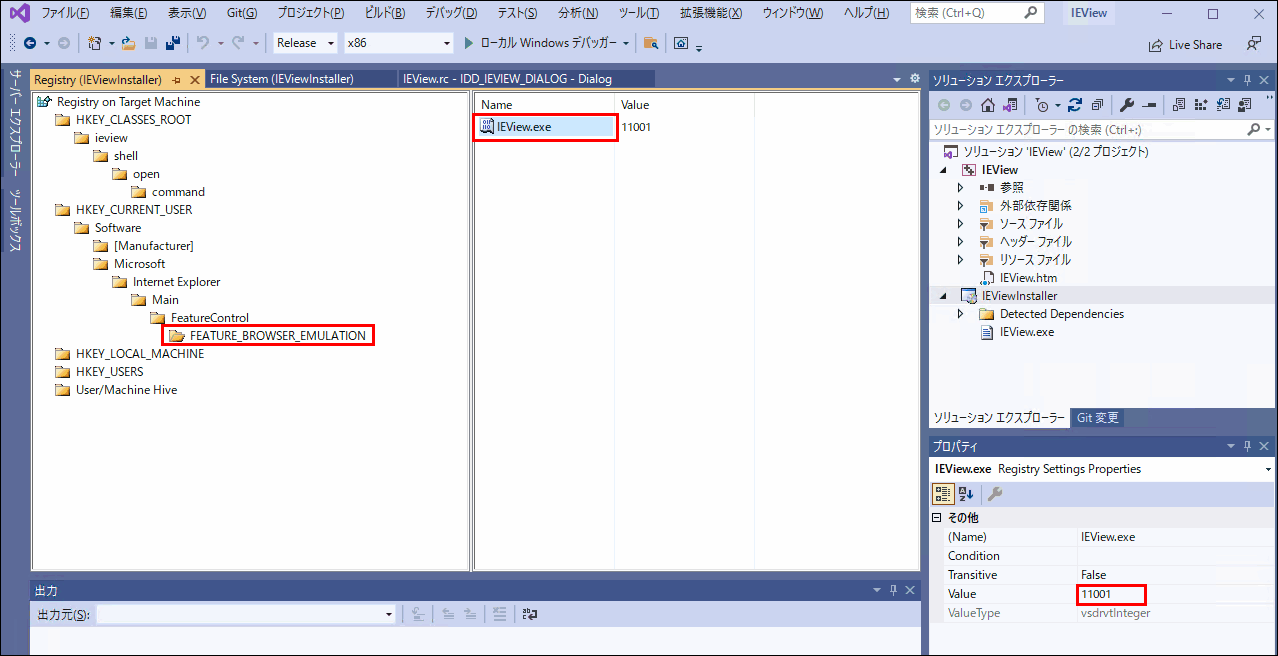Select the [Manufacturer] key
The width and height of the screenshot is (1278, 656).
154,246
